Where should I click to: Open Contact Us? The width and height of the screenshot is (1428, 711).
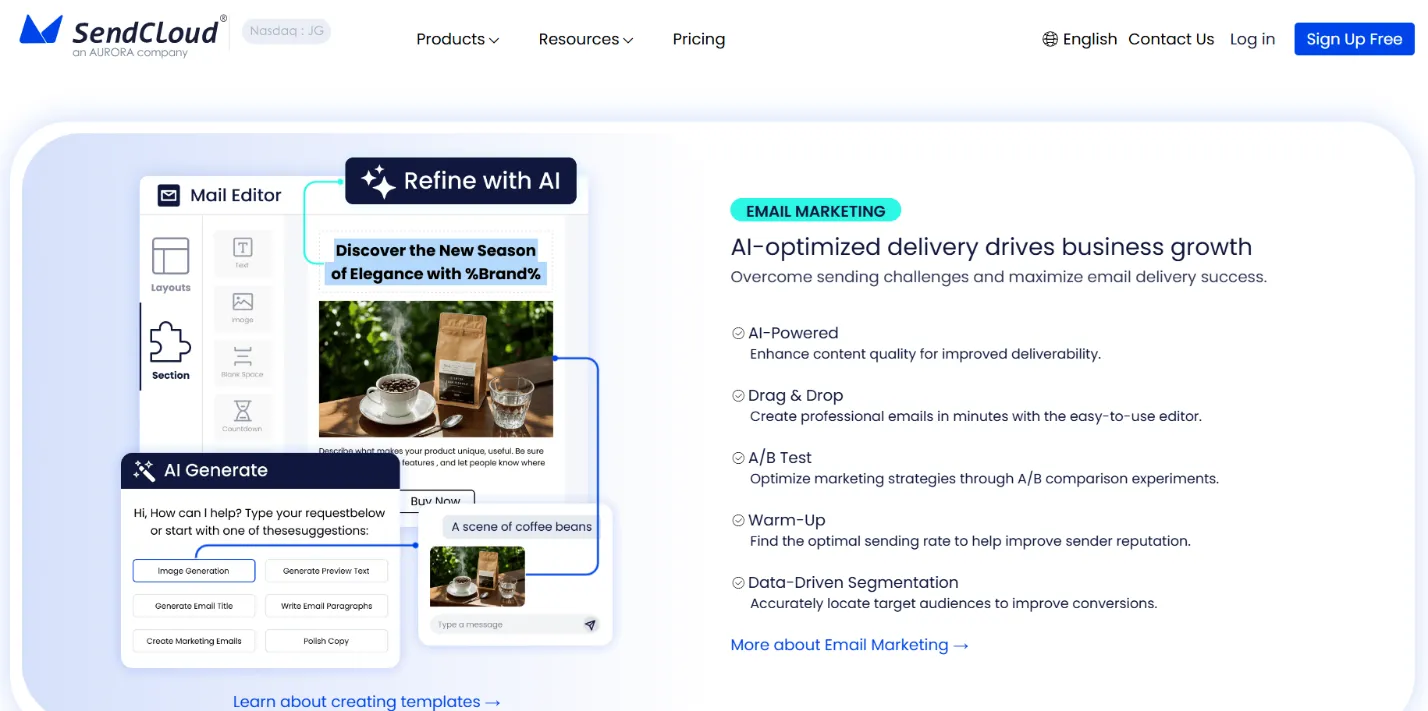click(1171, 39)
